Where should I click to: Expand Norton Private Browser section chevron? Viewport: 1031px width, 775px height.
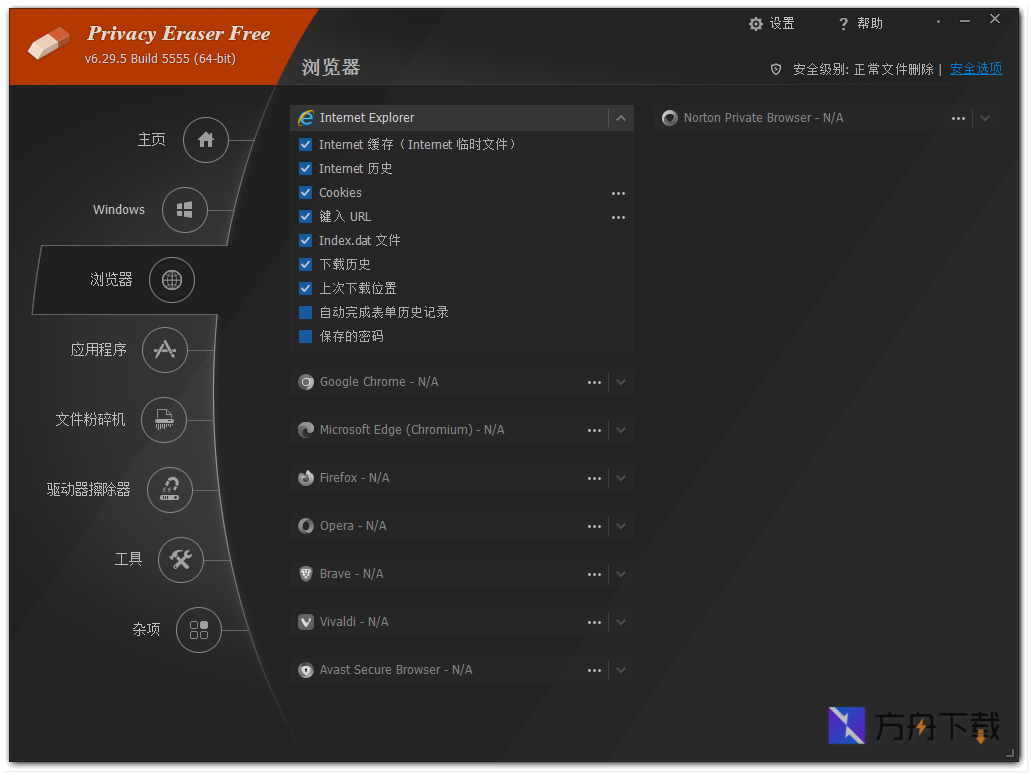point(984,118)
